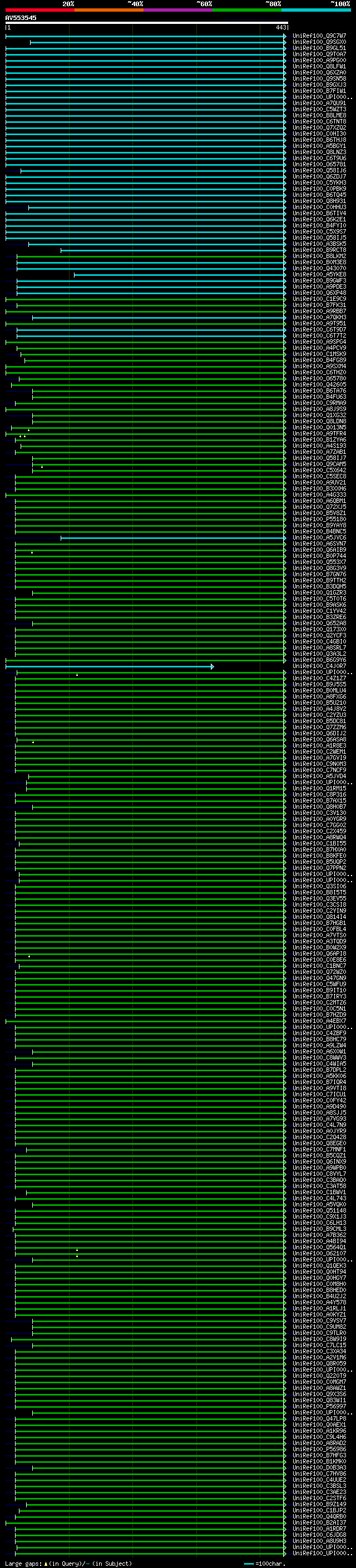The width and height of the screenshot is (356, 1568).
Task: Open hit UniRef100_Q6XZA0
Action: (319, 72)
